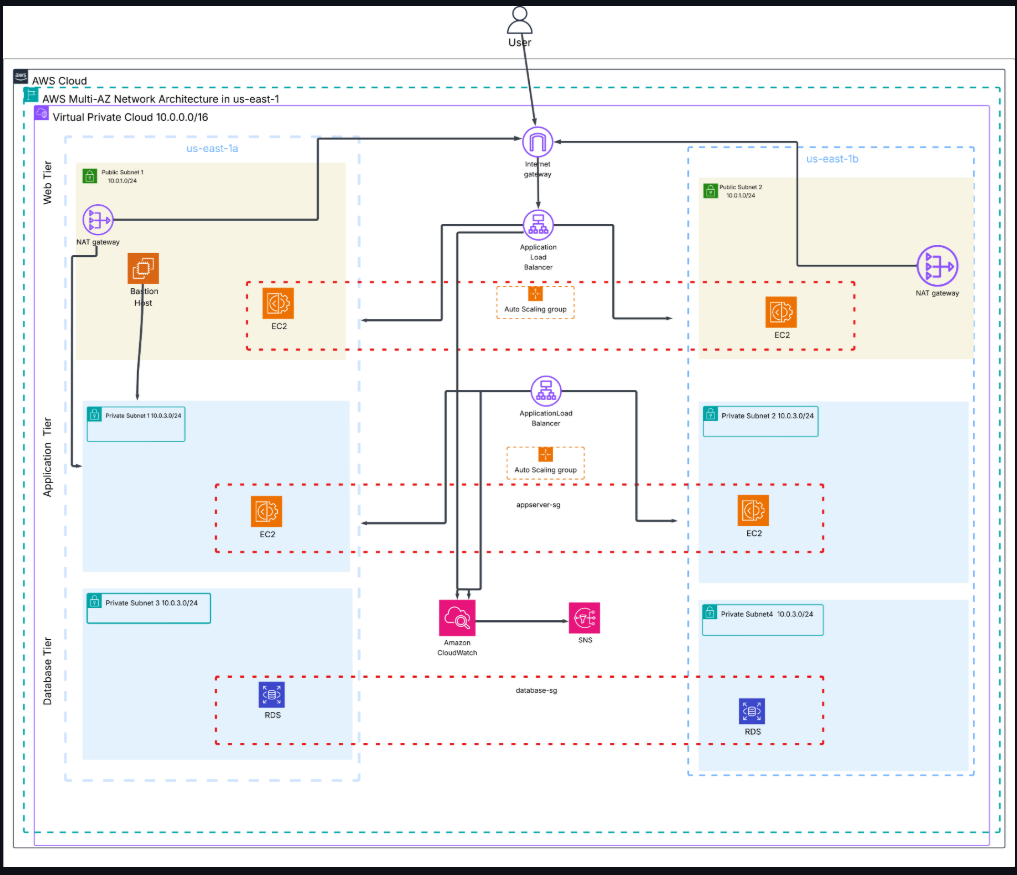The height and width of the screenshot is (875, 1017).
Task: Click the Web Tier Application Load Balancer icon
Action: 538,224
